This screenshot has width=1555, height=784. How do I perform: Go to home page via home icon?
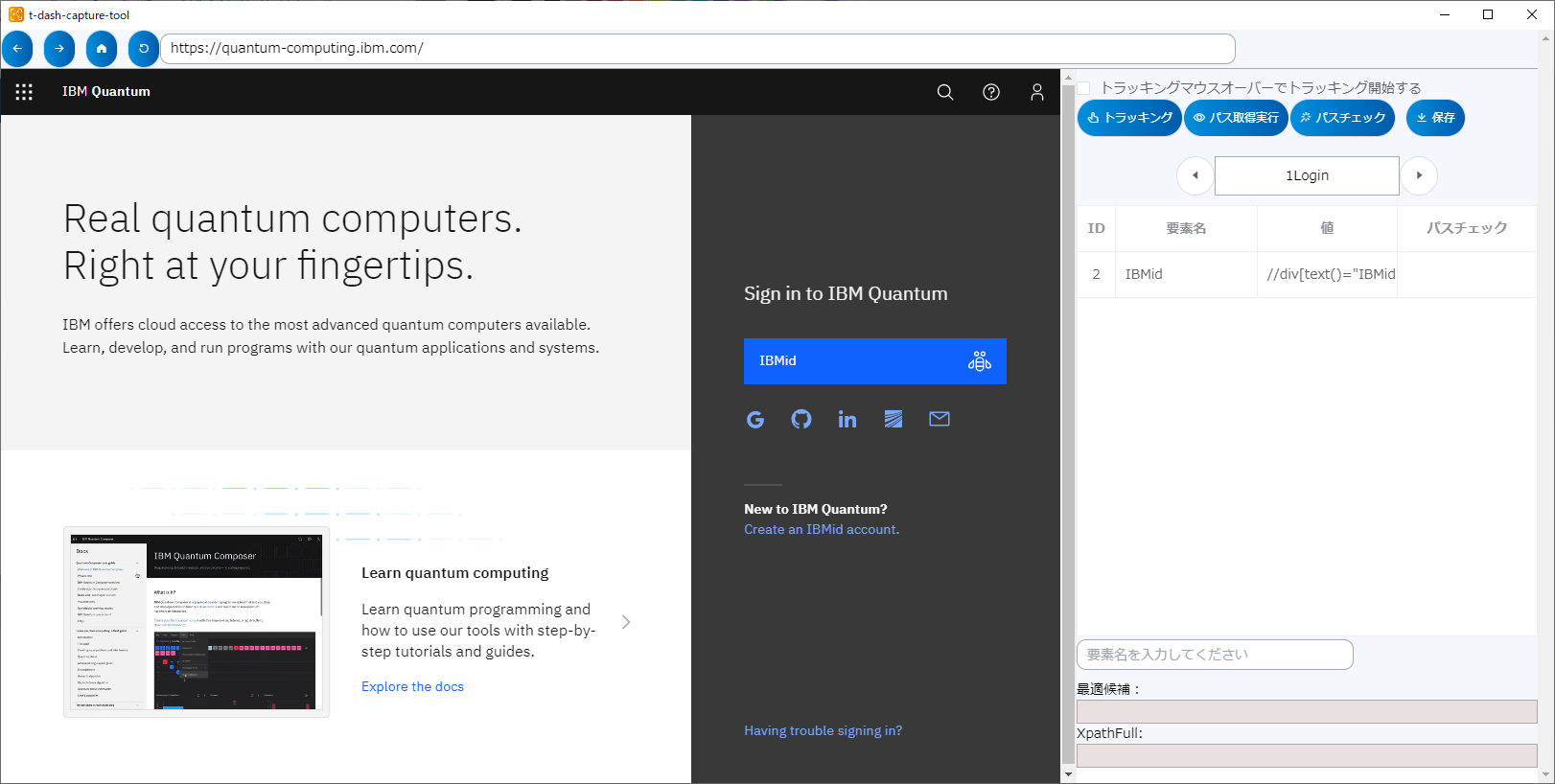pyautogui.click(x=101, y=49)
